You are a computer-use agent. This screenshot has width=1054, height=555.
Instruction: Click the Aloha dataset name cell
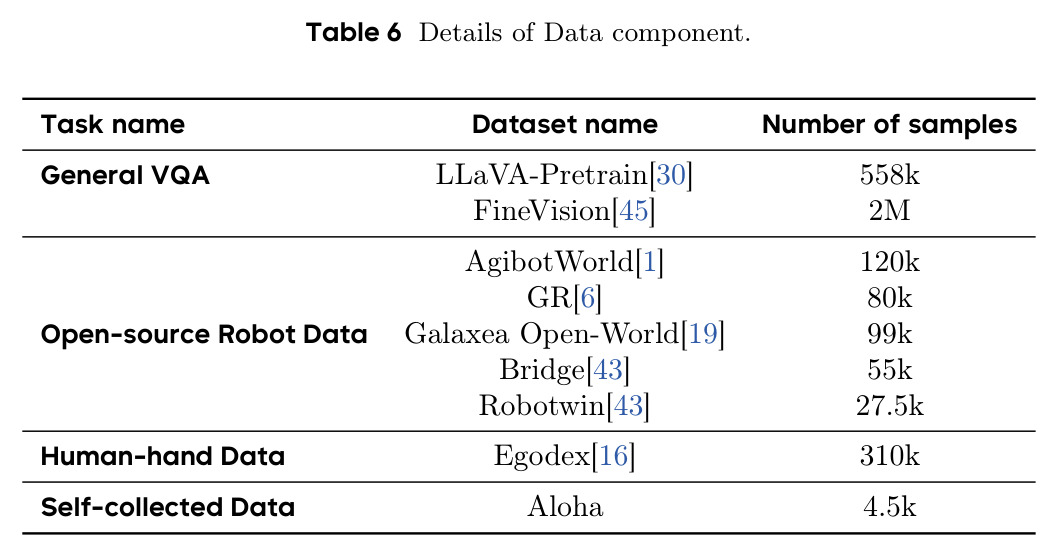click(565, 507)
